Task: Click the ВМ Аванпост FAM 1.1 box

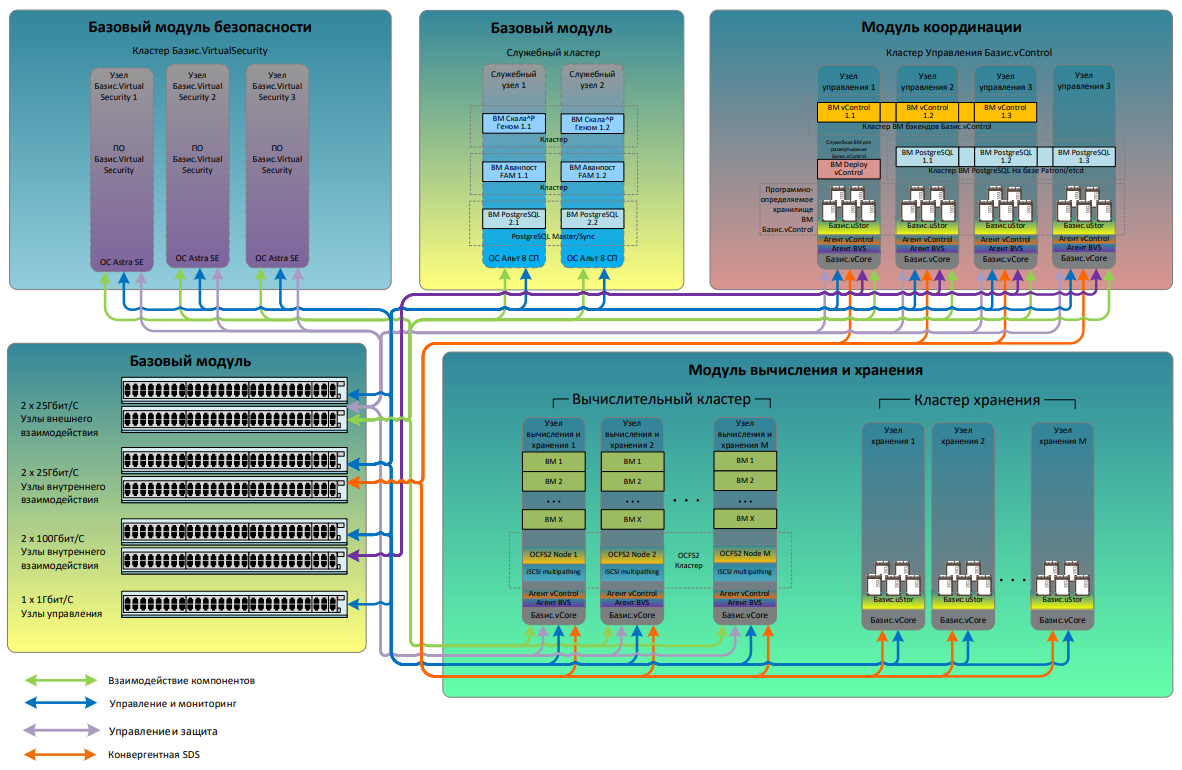Action: click(x=512, y=171)
